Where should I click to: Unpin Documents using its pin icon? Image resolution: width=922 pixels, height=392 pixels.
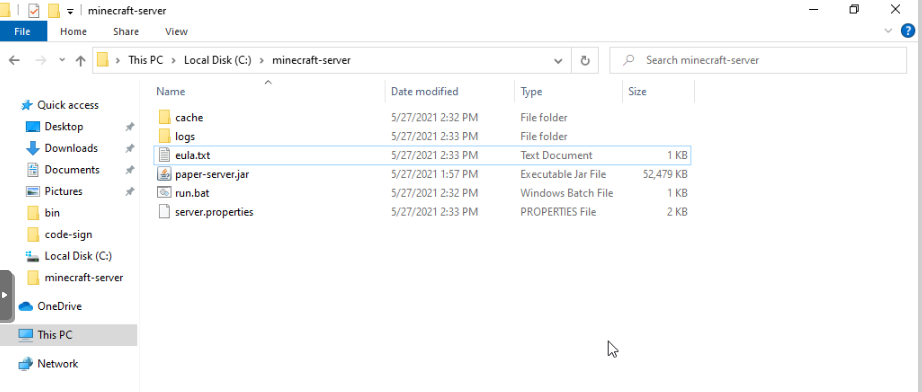(x=130, y=170)
